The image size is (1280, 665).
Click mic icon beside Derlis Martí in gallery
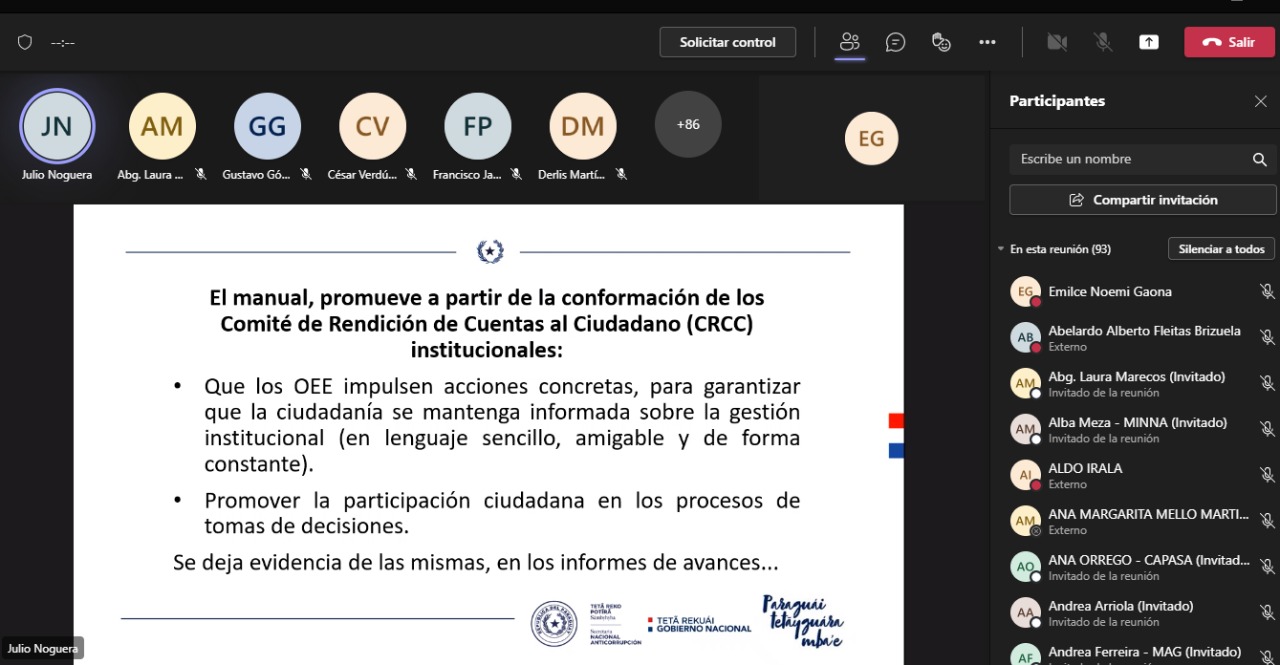click(621, 174)
